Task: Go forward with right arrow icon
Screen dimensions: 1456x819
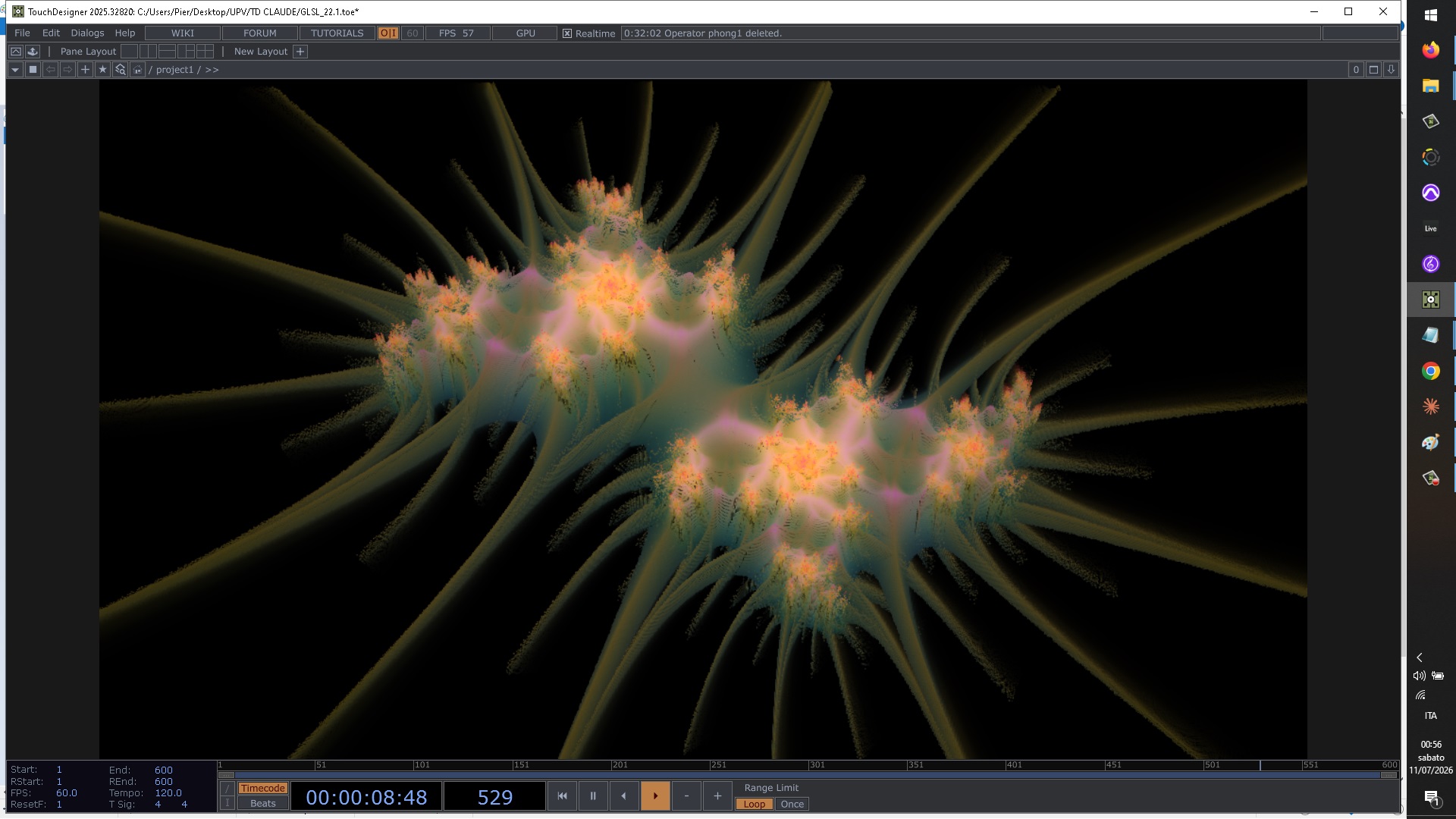Action: pos(67,69)
